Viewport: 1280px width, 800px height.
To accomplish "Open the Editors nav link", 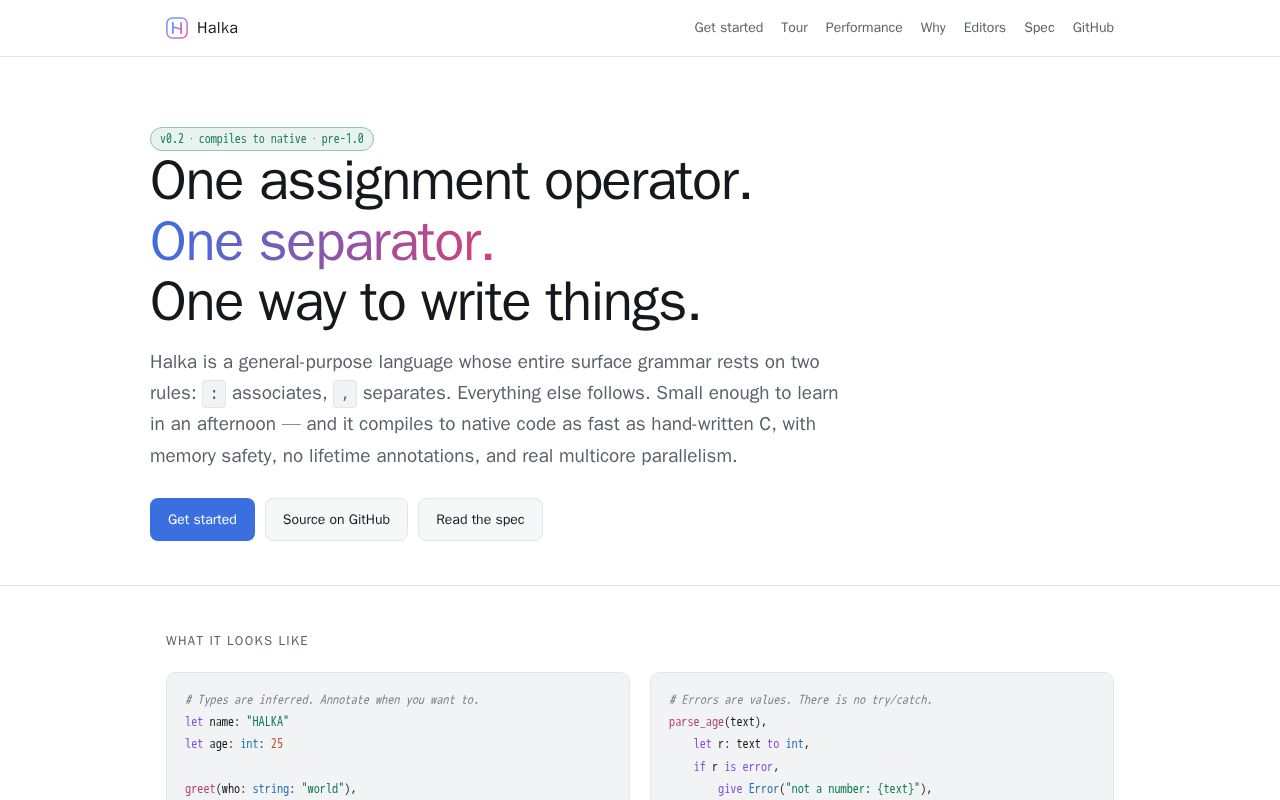I will [x=985, y=28].
